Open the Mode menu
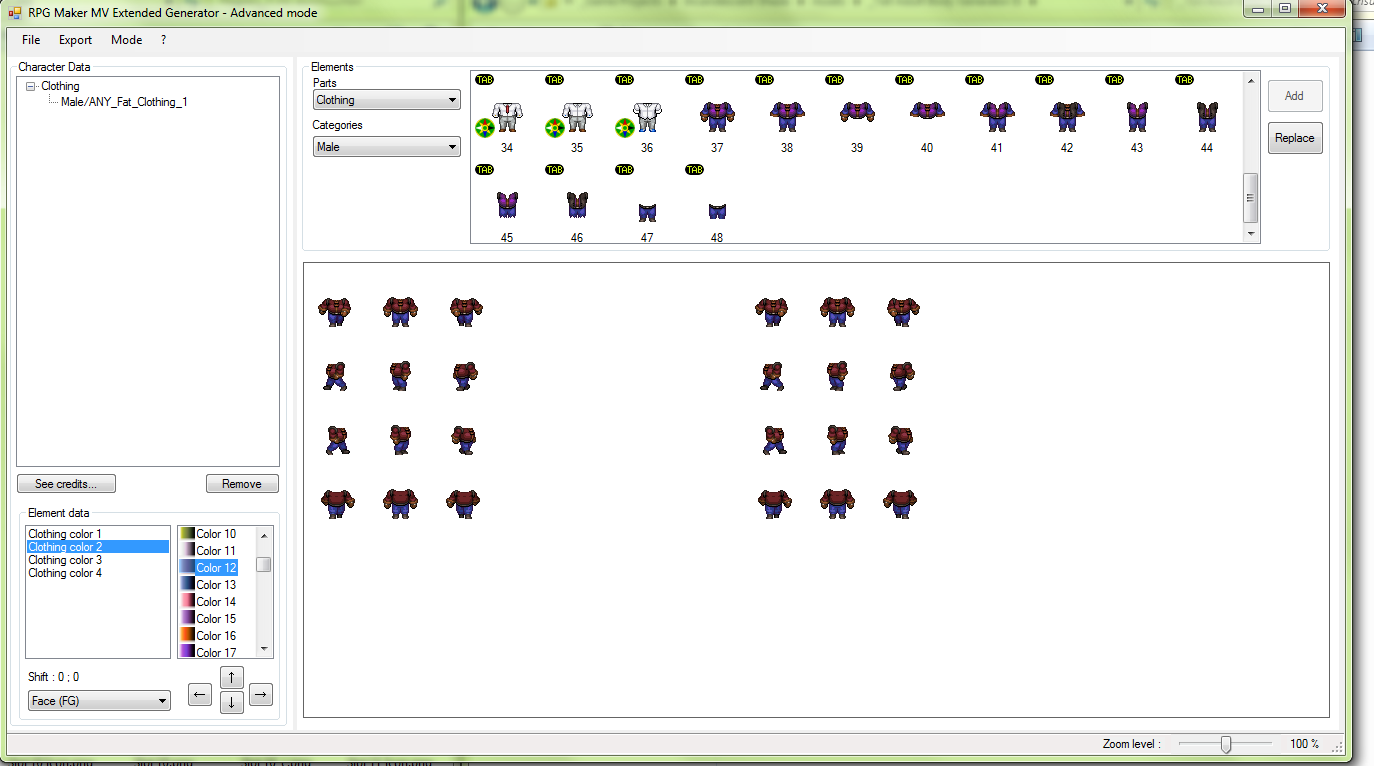The image size is (1374, 766). 126,40
